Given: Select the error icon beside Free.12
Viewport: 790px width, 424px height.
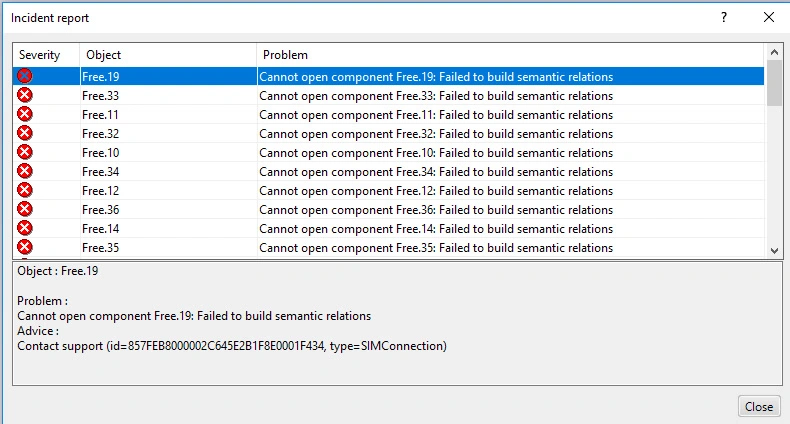Looking at the screenshot, I should [25, 190].
